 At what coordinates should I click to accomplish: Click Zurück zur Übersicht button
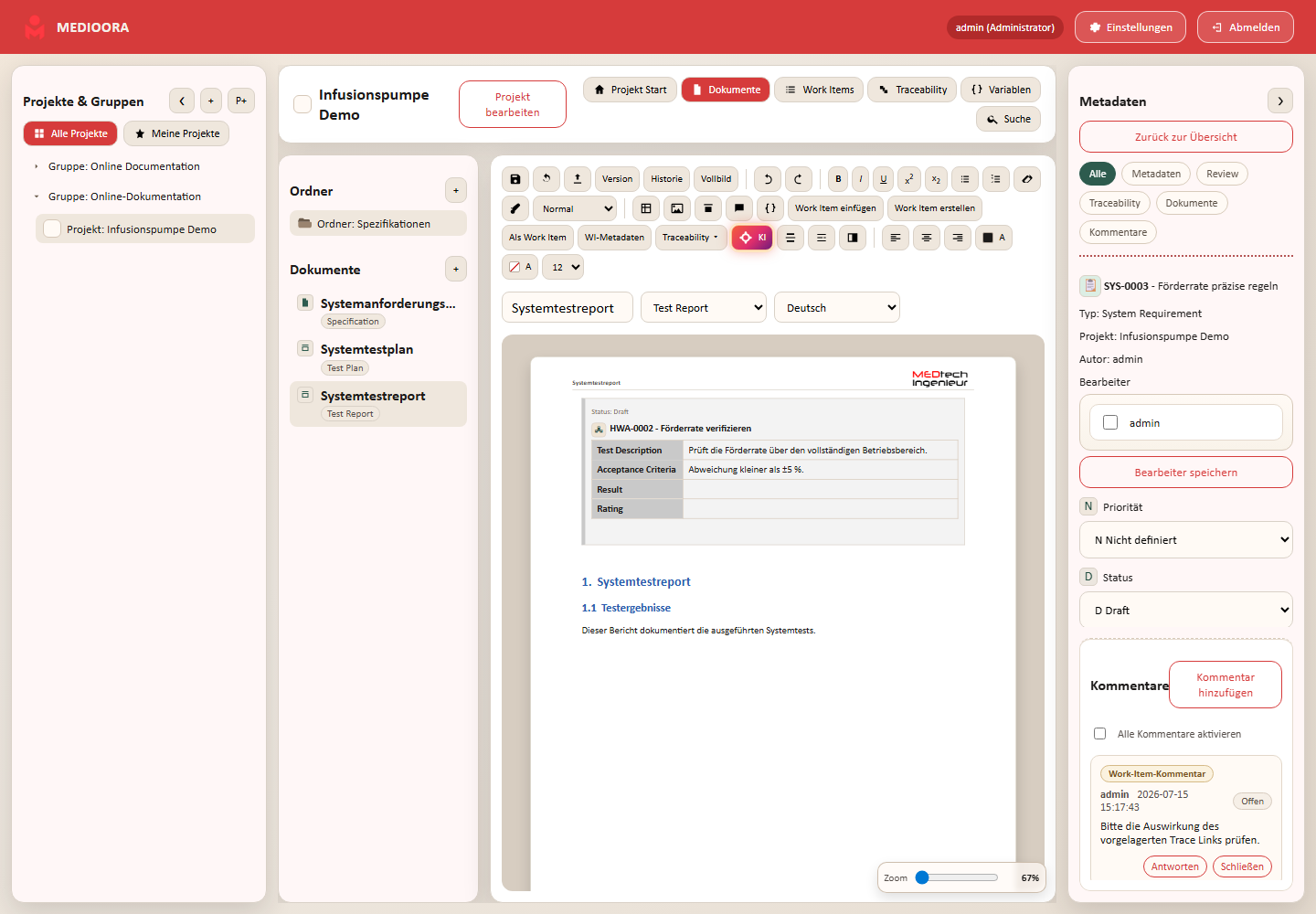pyautogui.click(x=1186, y=137)
